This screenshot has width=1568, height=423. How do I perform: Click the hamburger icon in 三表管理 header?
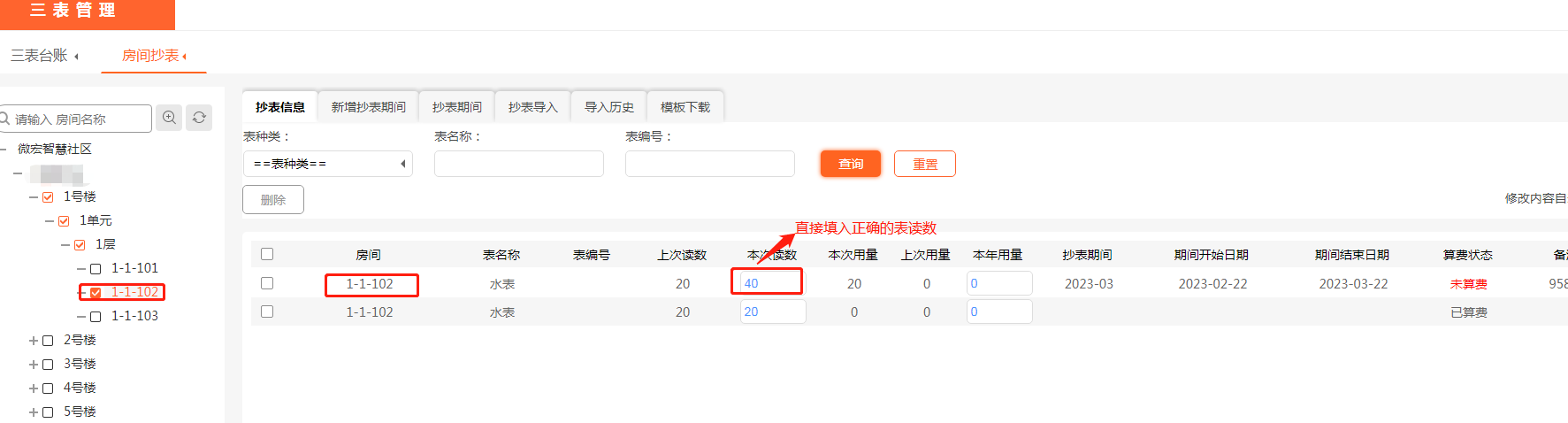pyautogui.click(x=38, y=10)
